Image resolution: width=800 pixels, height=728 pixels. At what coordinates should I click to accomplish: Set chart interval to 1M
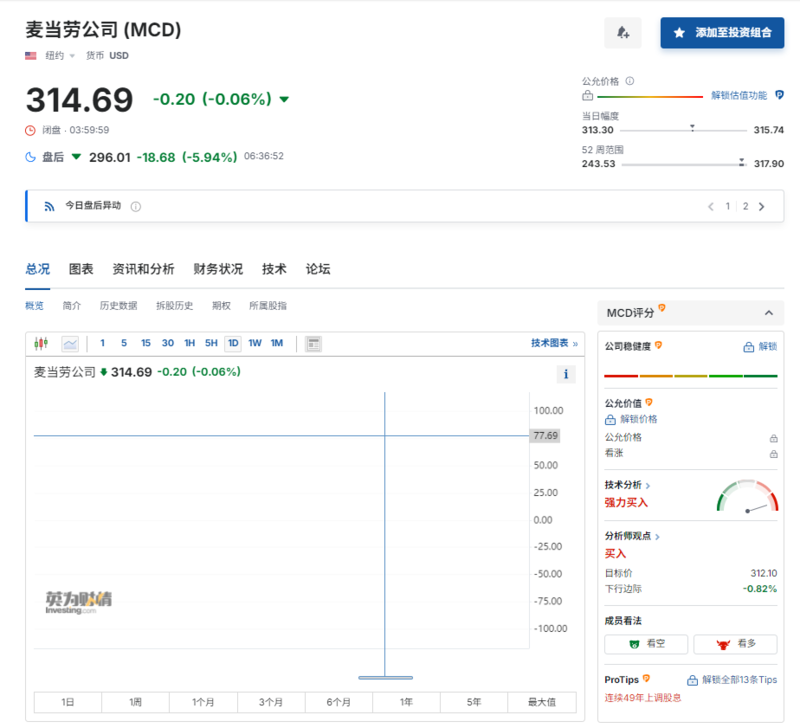point(277,343)
